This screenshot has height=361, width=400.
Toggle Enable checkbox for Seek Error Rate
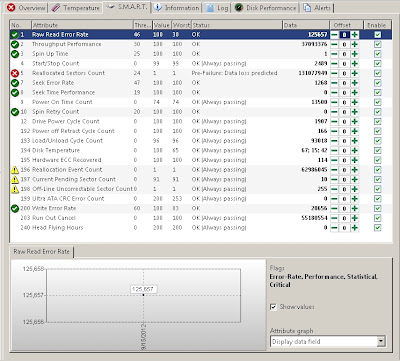pos(377,83)
